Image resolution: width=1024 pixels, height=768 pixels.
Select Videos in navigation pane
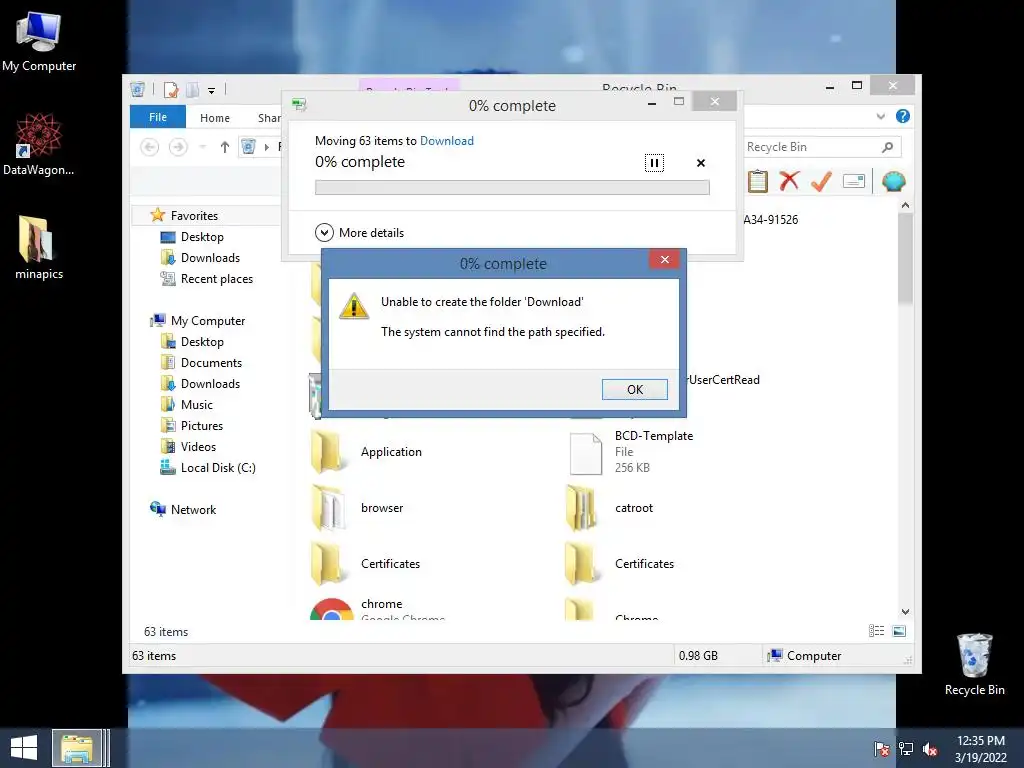click(198, 447)
